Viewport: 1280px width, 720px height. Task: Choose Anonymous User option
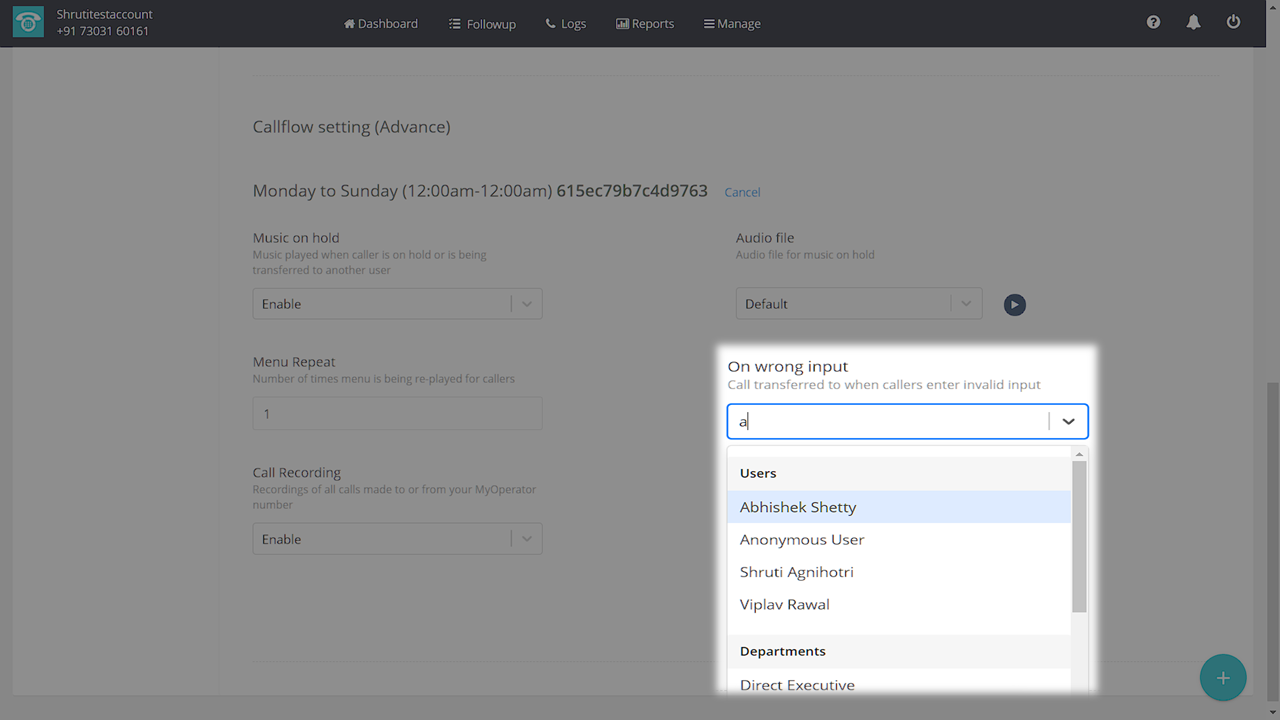coord(802,539)
